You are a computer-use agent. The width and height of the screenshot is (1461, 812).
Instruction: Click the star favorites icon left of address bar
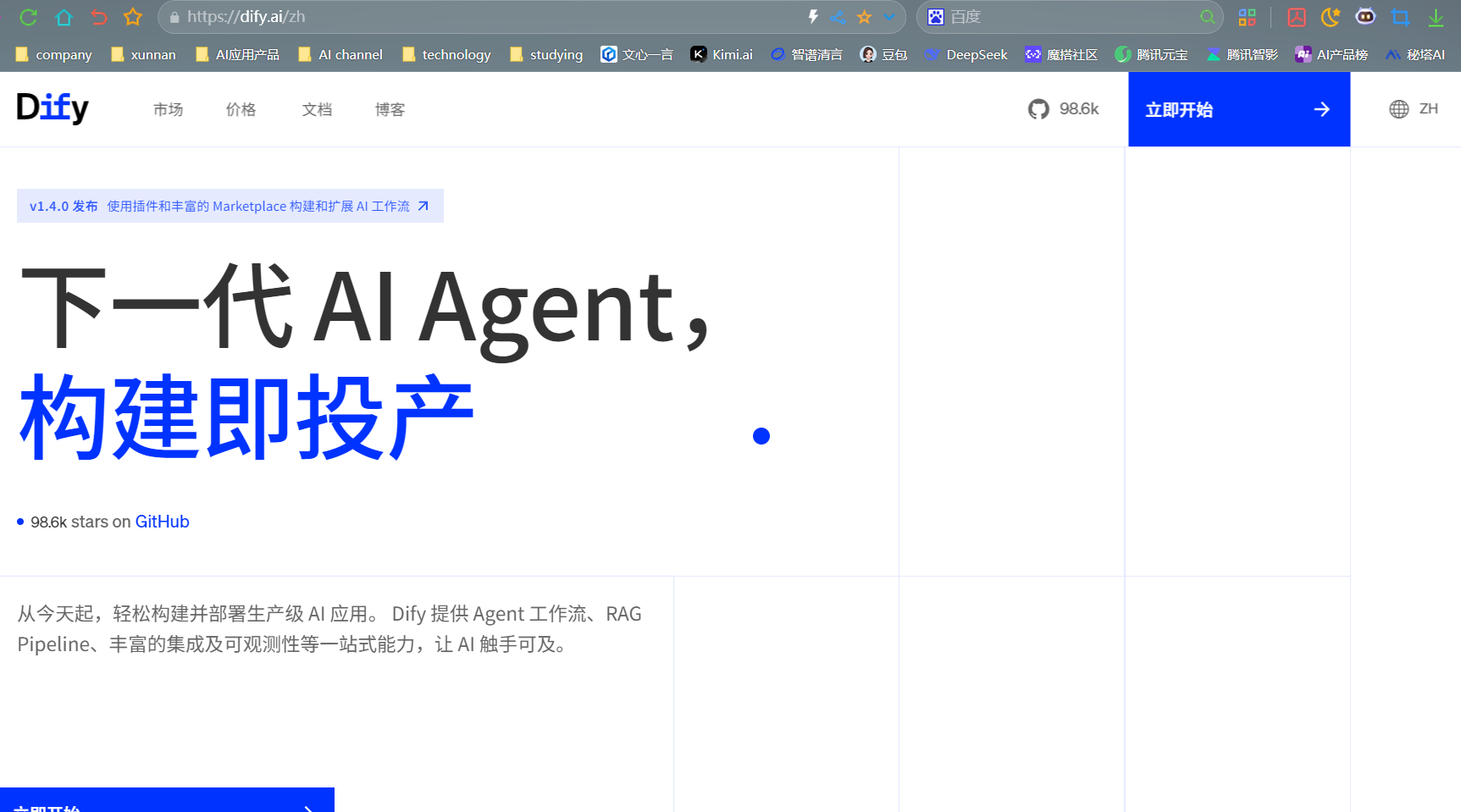point(133,17)
